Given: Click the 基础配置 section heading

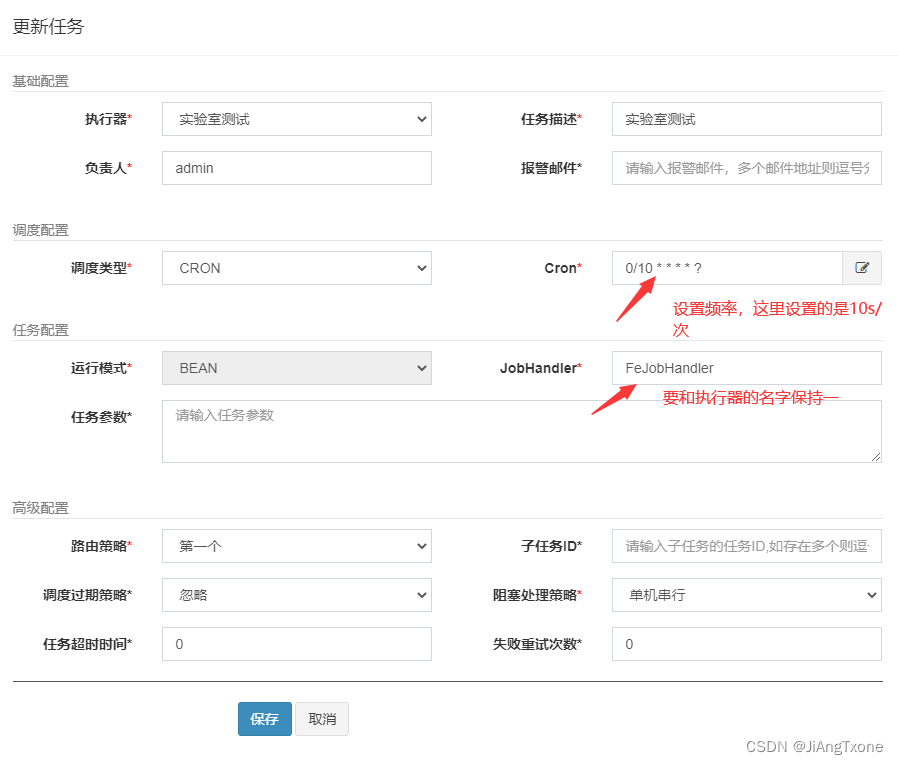Looking at the screenshot, I should coord(41,81).
